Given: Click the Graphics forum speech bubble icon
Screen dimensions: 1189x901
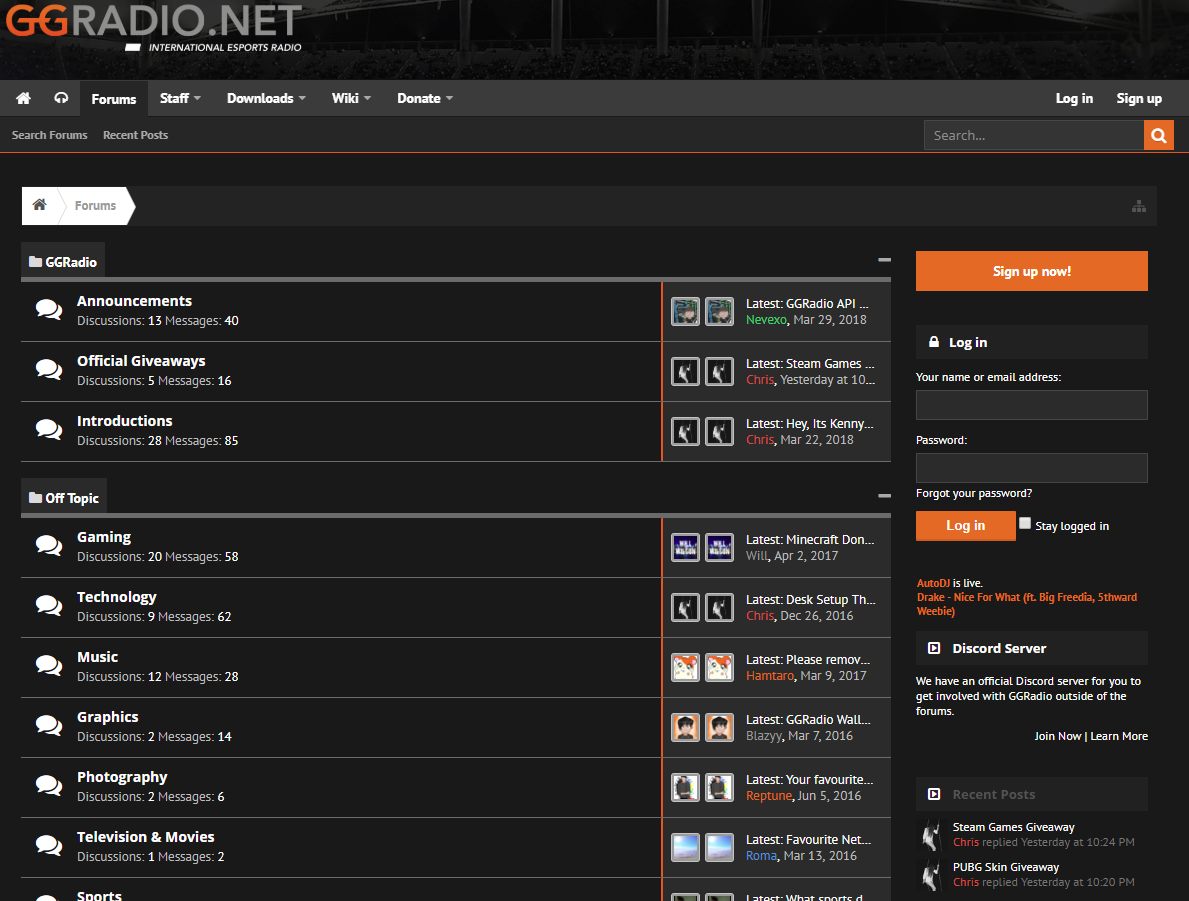Looking at the screenshot, I should point(49,726).
